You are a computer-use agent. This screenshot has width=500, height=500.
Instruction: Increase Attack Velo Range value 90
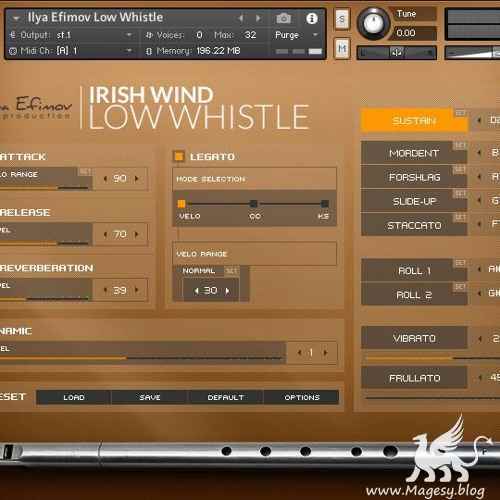pos(136,179)
